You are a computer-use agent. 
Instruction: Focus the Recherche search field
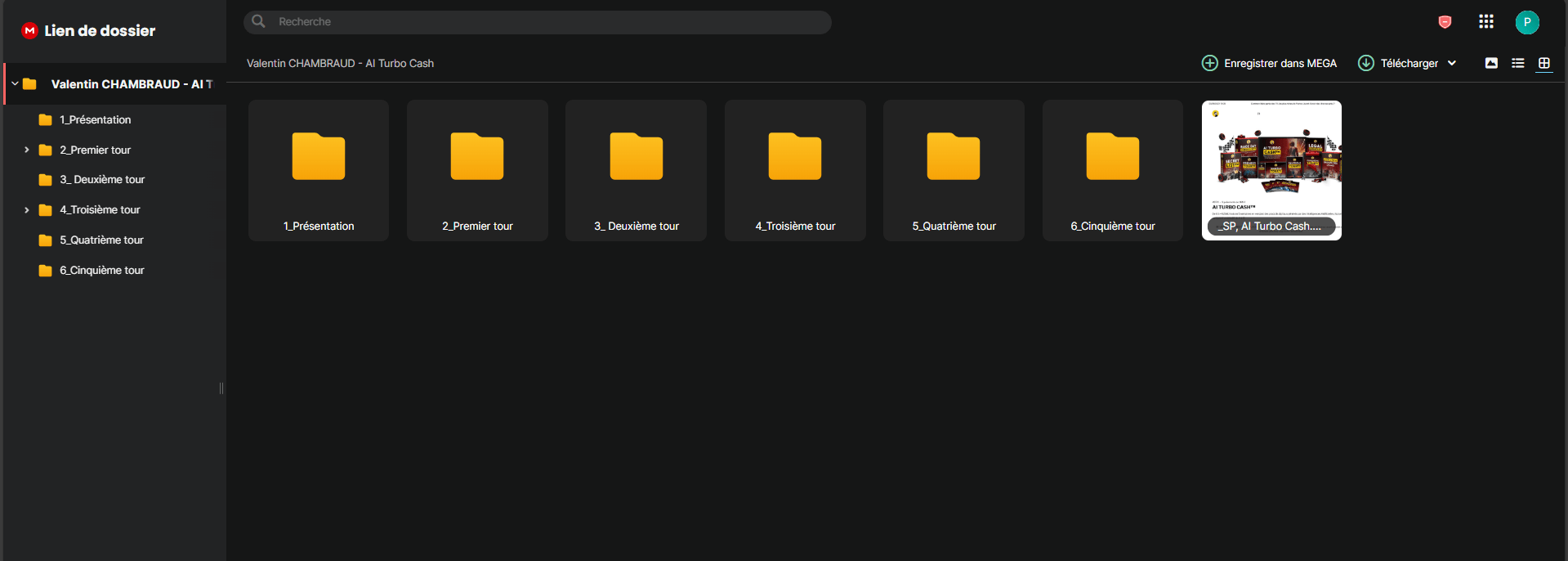coord(538,22)
